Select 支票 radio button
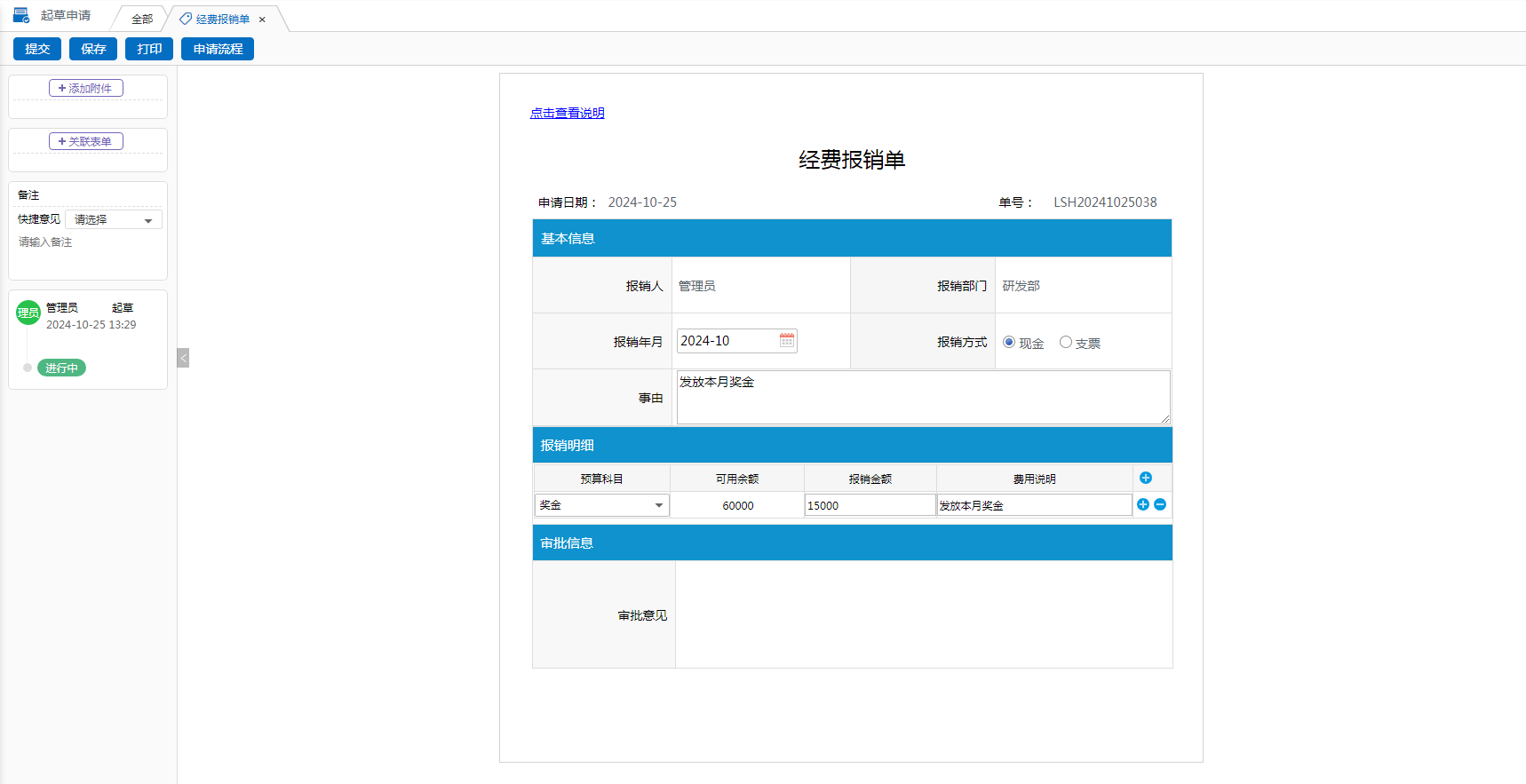 1065,342
